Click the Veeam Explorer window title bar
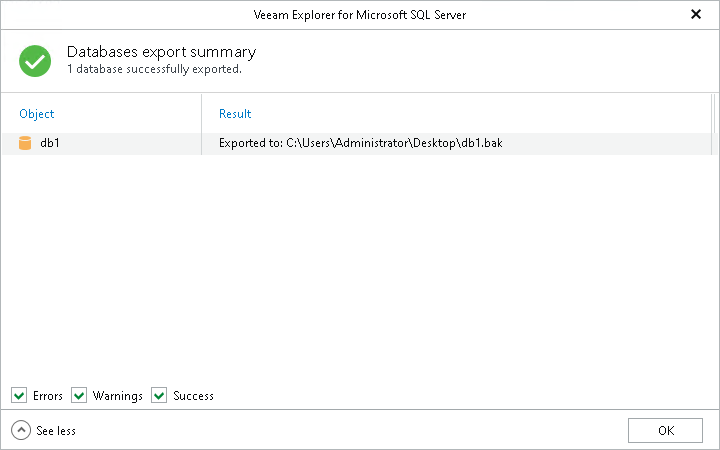 click(x=359, y=15)
